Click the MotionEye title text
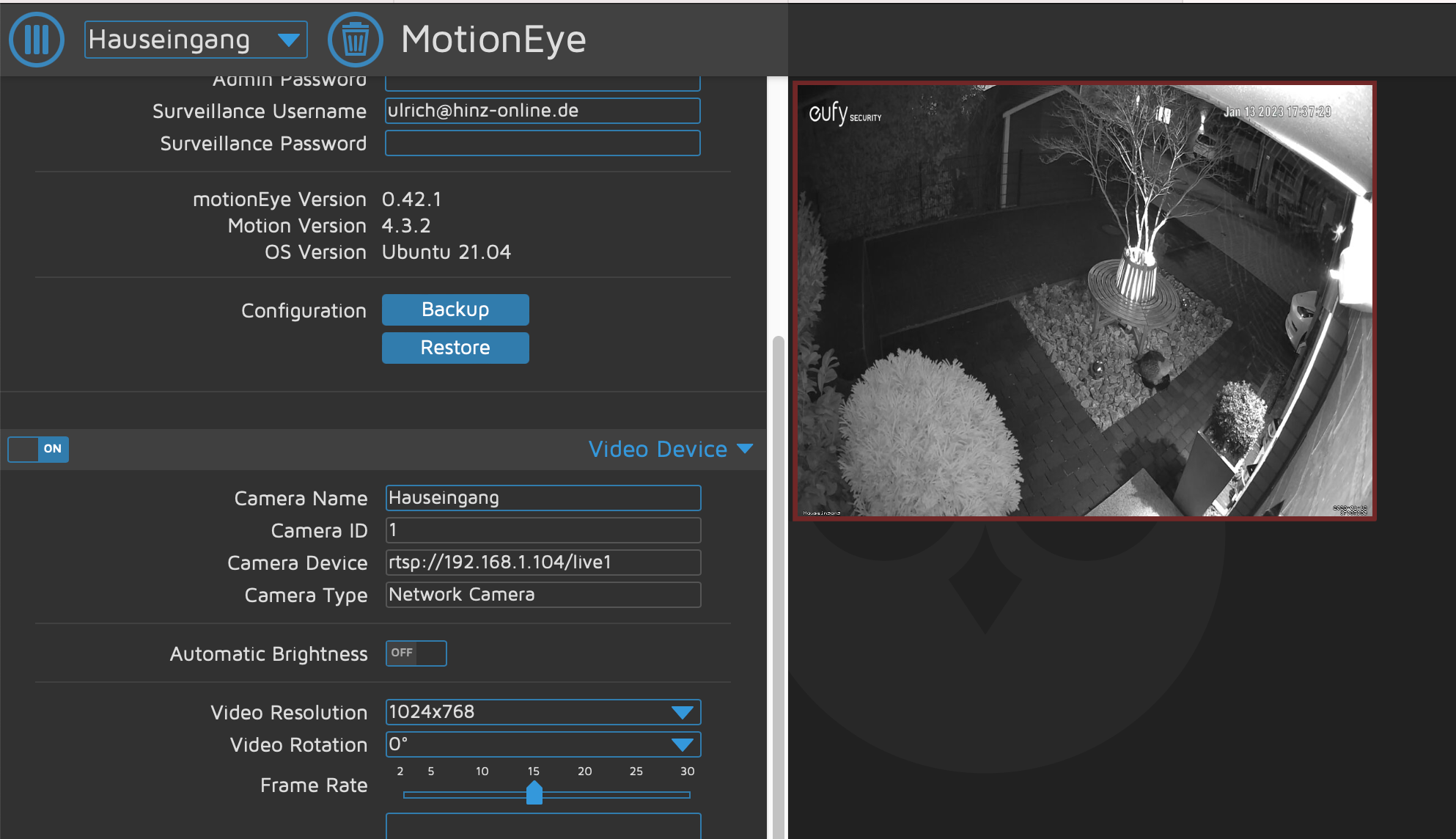The width and height of the screenshot is (1456, 839). pyautogui.click(x=493, y=40)
